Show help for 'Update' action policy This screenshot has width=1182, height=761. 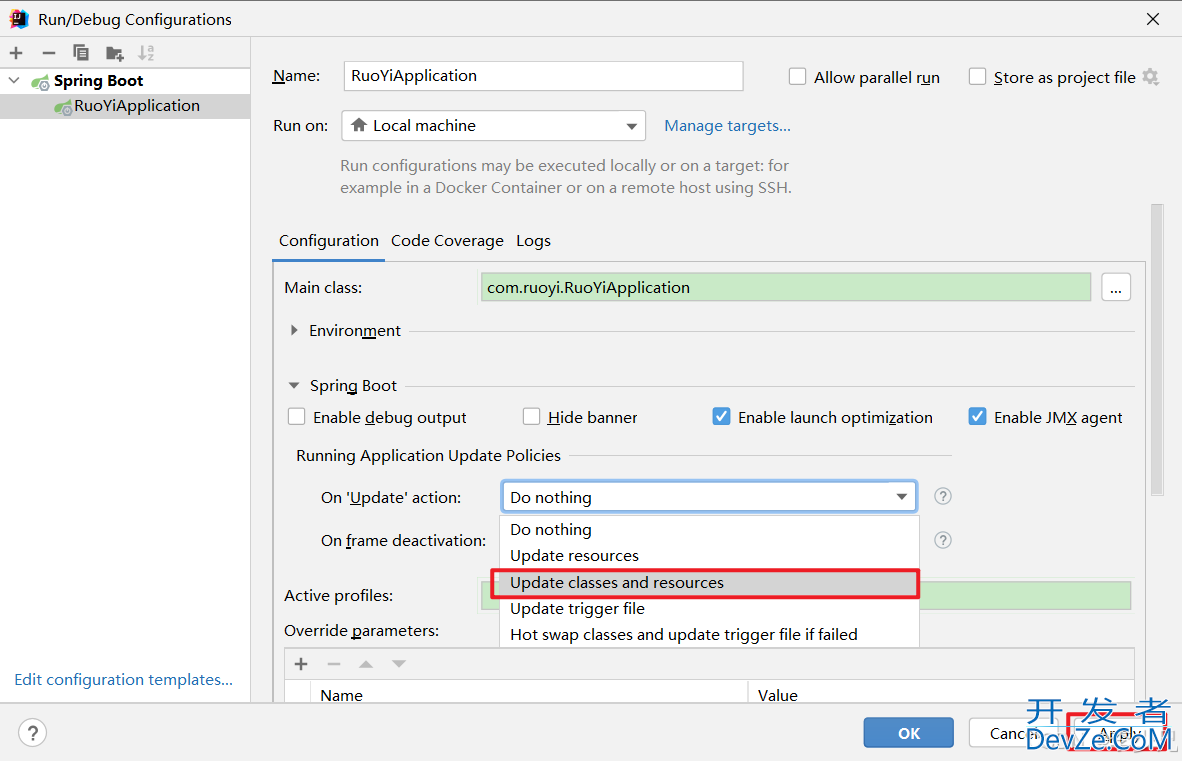tap(942, 497)
